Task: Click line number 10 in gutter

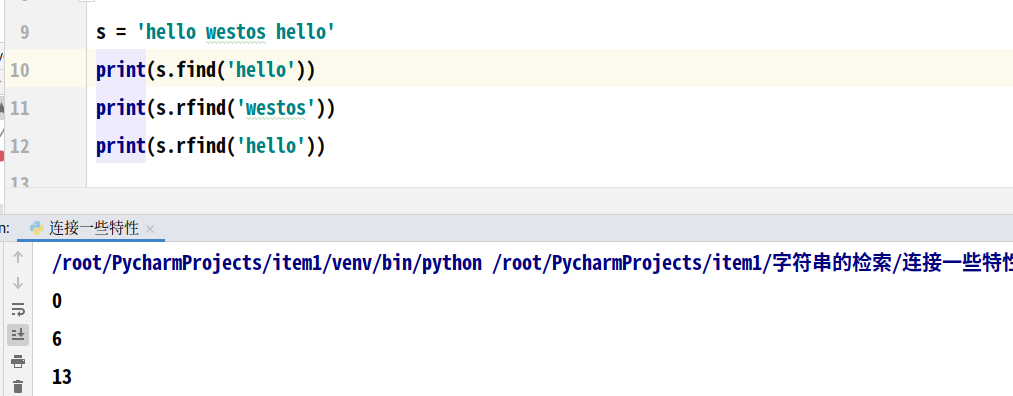Action: (x=20, y=70)
